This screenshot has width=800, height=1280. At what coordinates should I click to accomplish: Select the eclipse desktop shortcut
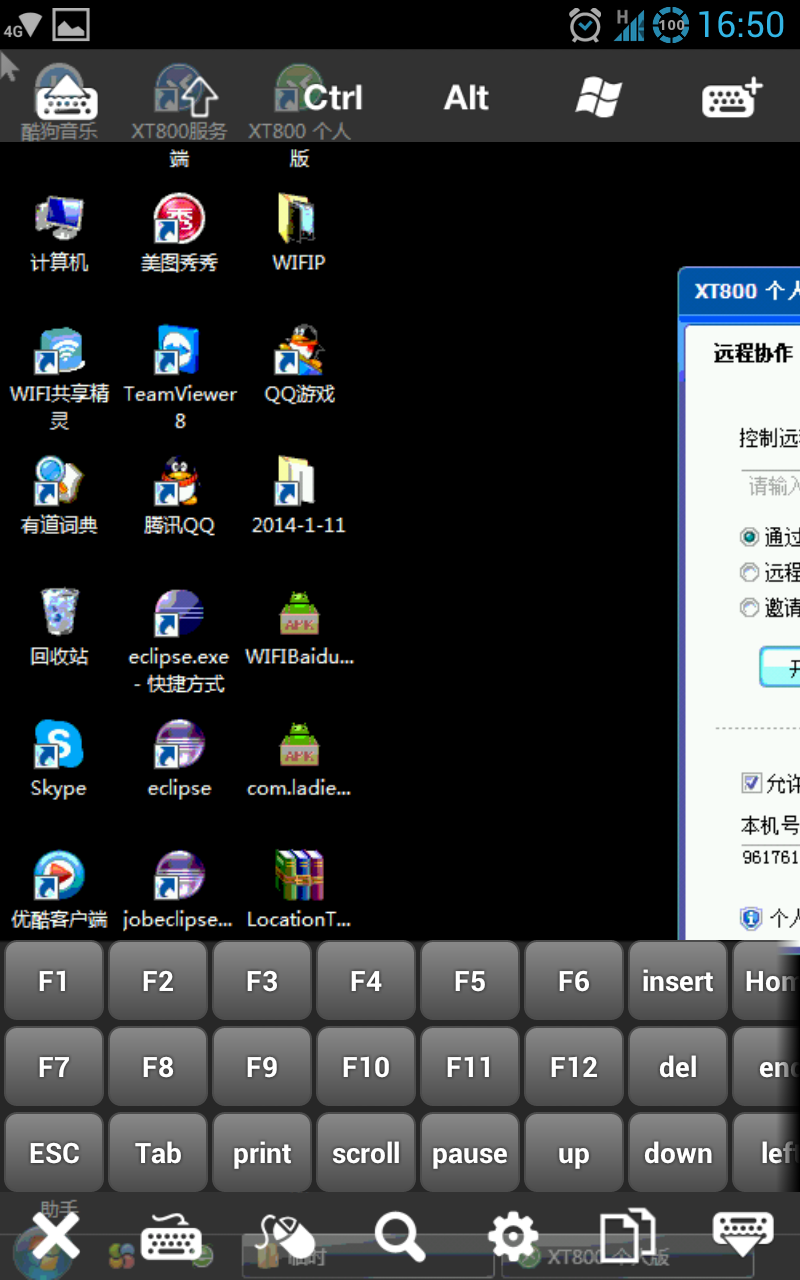pyautogui.click(x=179, y=760)
